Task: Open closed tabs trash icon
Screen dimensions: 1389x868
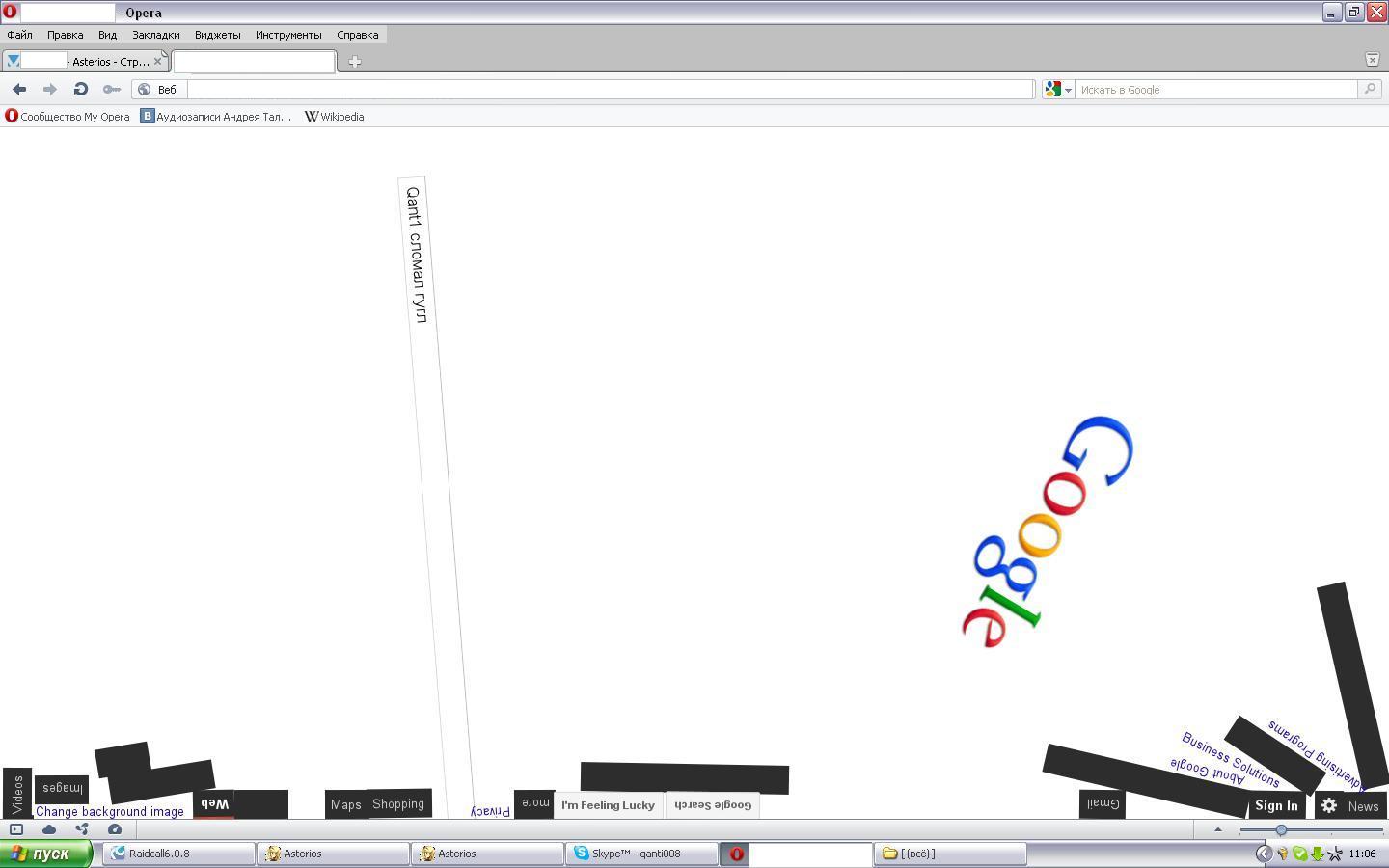Action: [1372, 59]
